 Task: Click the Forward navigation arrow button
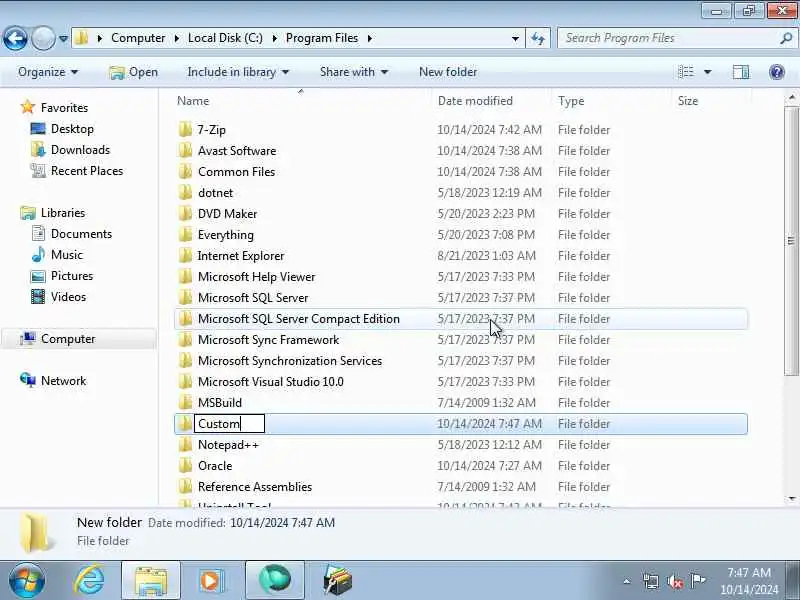(x=43, y=38)
